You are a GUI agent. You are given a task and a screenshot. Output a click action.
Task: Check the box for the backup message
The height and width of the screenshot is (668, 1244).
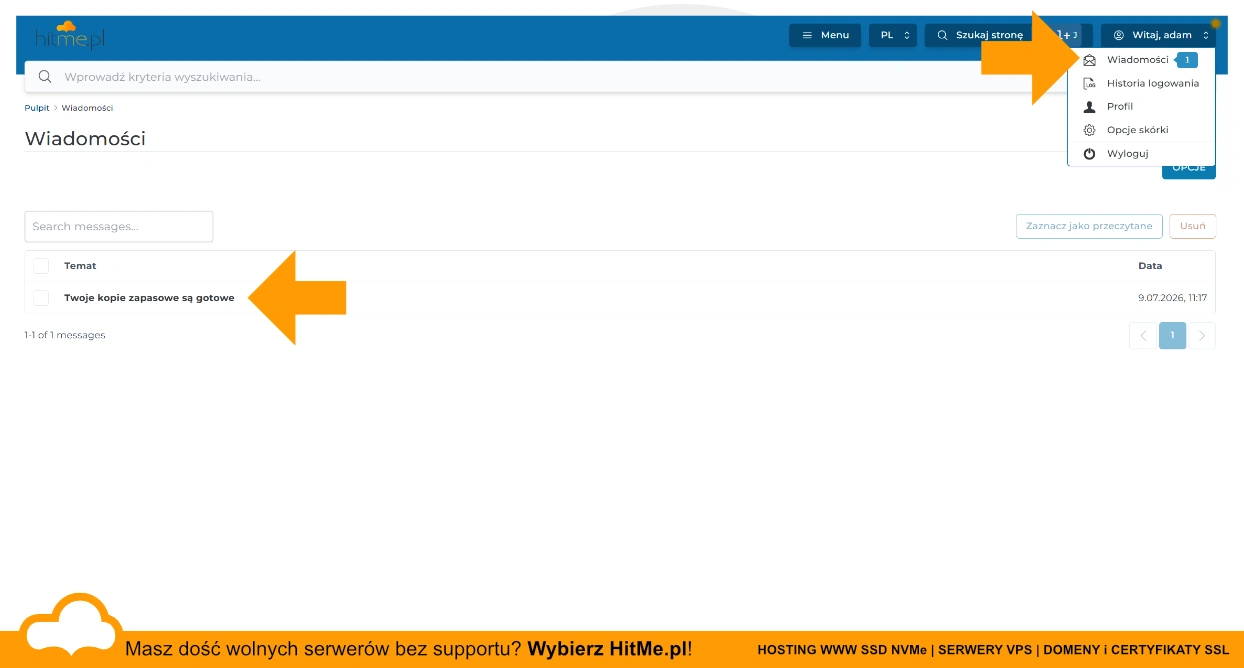(x=41, y=298)
